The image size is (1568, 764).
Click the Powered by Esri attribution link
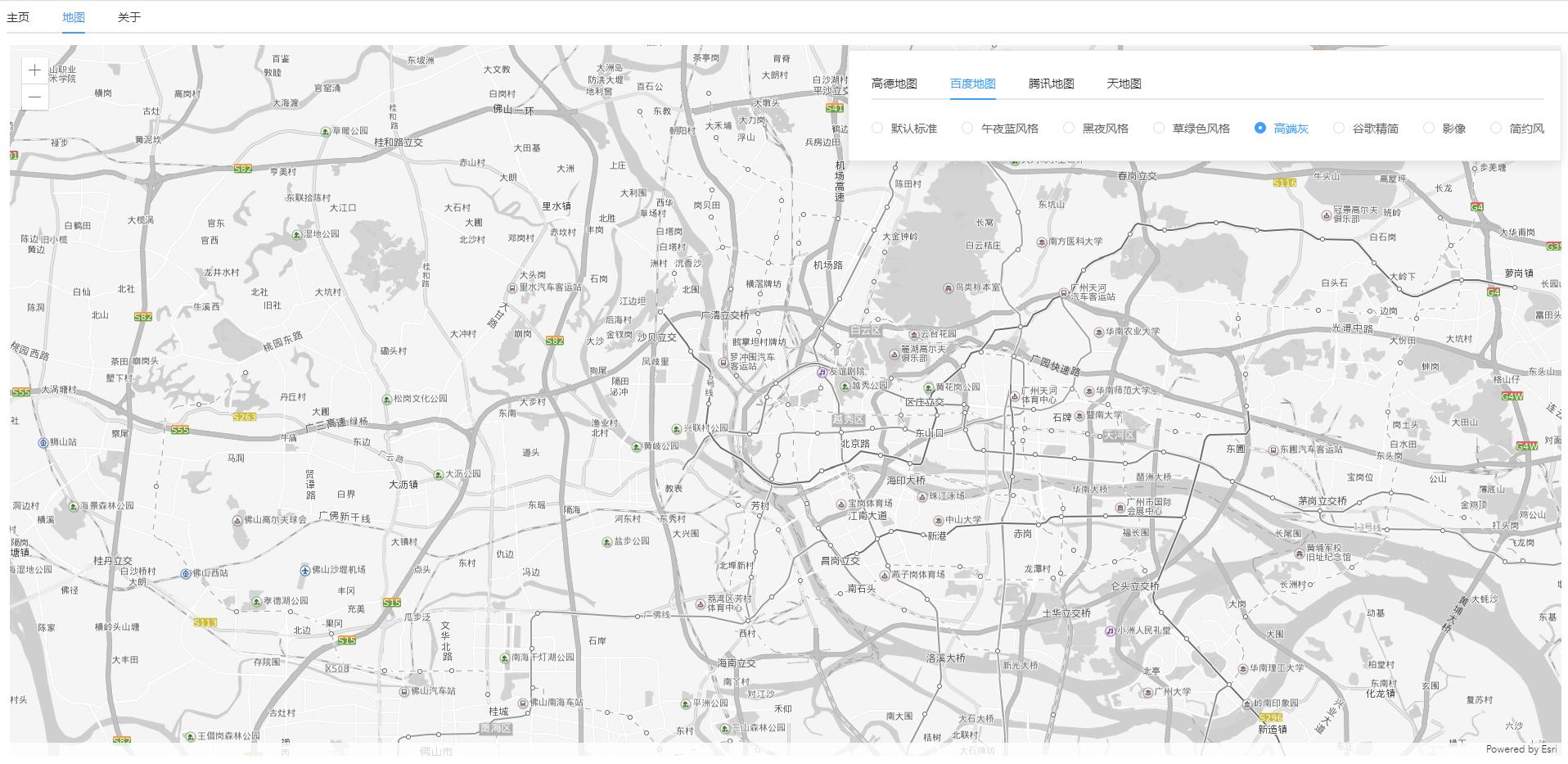(x=1520, y=748)
